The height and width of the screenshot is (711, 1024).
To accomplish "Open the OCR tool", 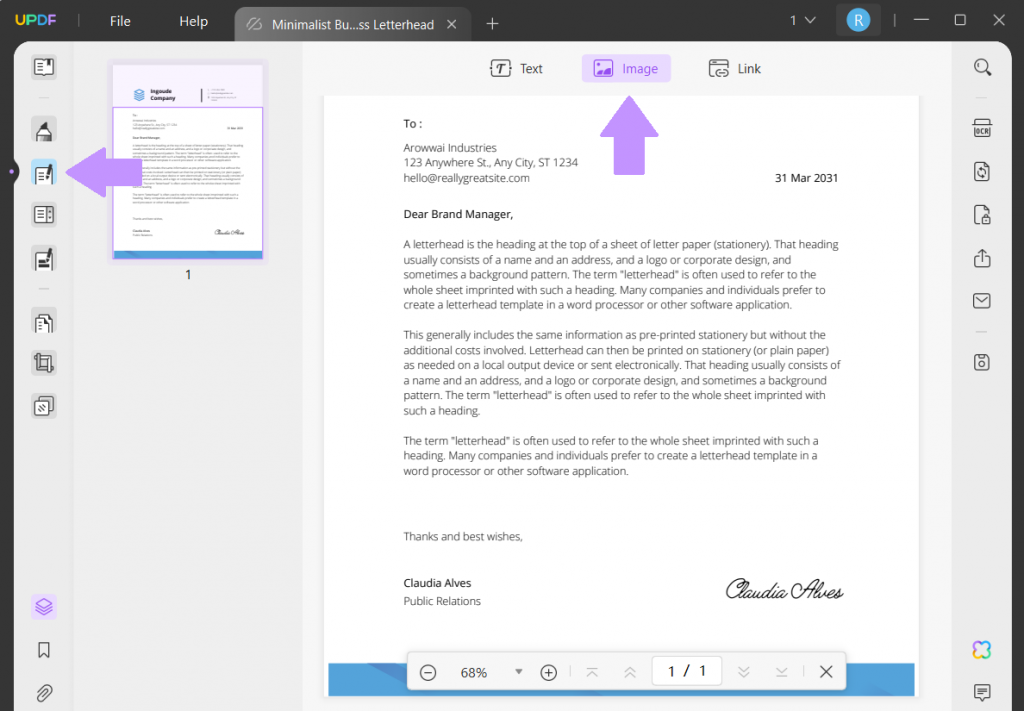I will coord(983,127).
